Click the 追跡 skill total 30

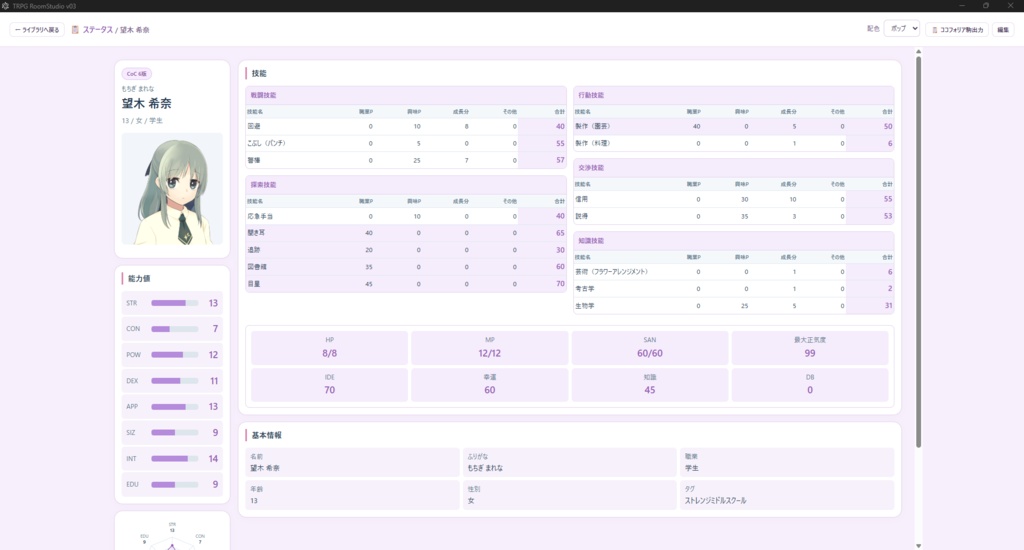[x=560, y=250]
